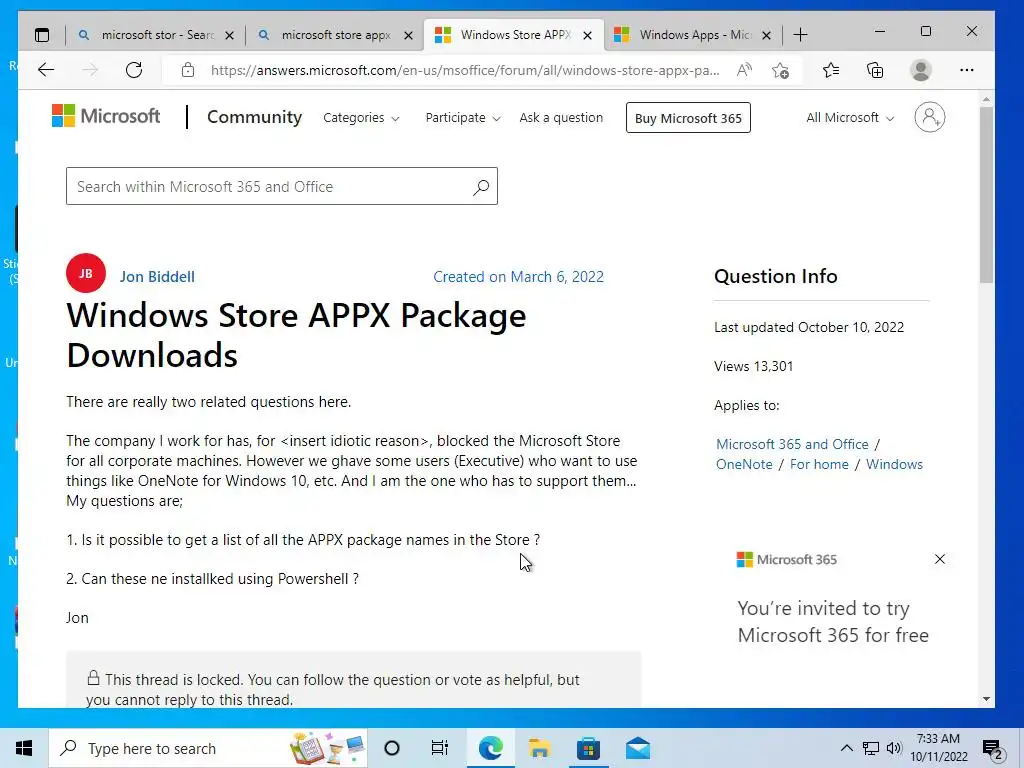
Task: Click the browser address bar URL
Action: 465,71
